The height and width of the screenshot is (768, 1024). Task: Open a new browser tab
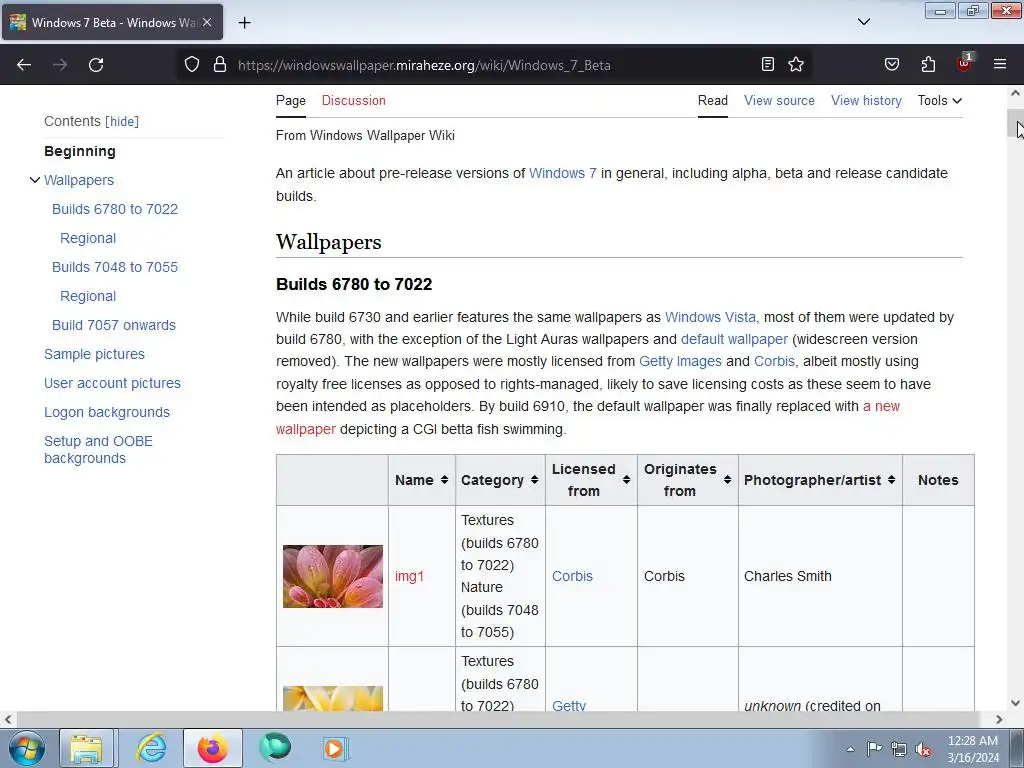[x=244, y=23]
